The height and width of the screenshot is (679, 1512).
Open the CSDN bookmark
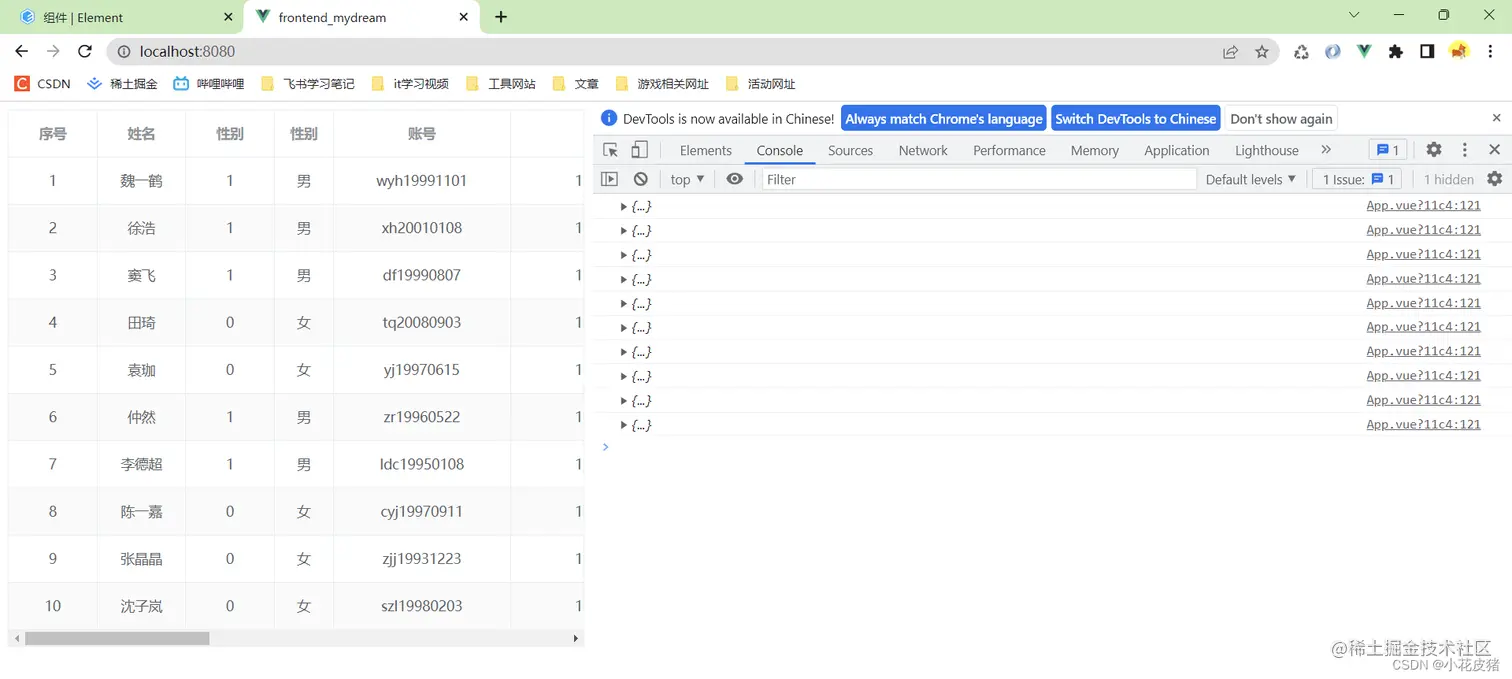coord(43,84)
